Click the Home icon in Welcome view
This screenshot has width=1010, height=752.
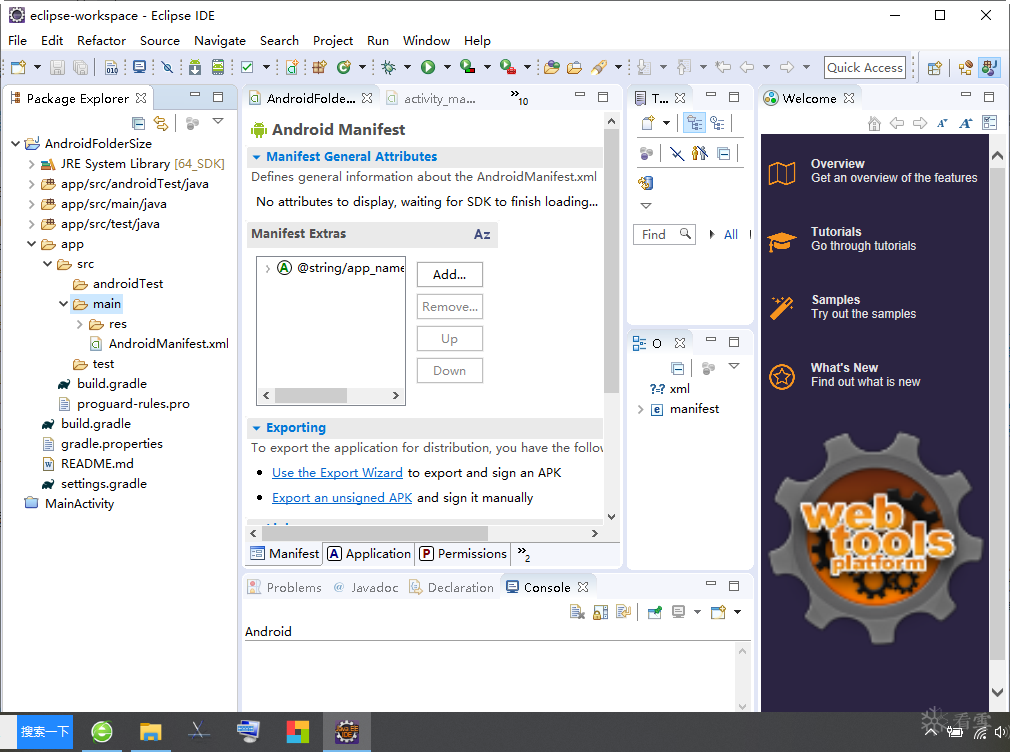click(x=874, y=123)
